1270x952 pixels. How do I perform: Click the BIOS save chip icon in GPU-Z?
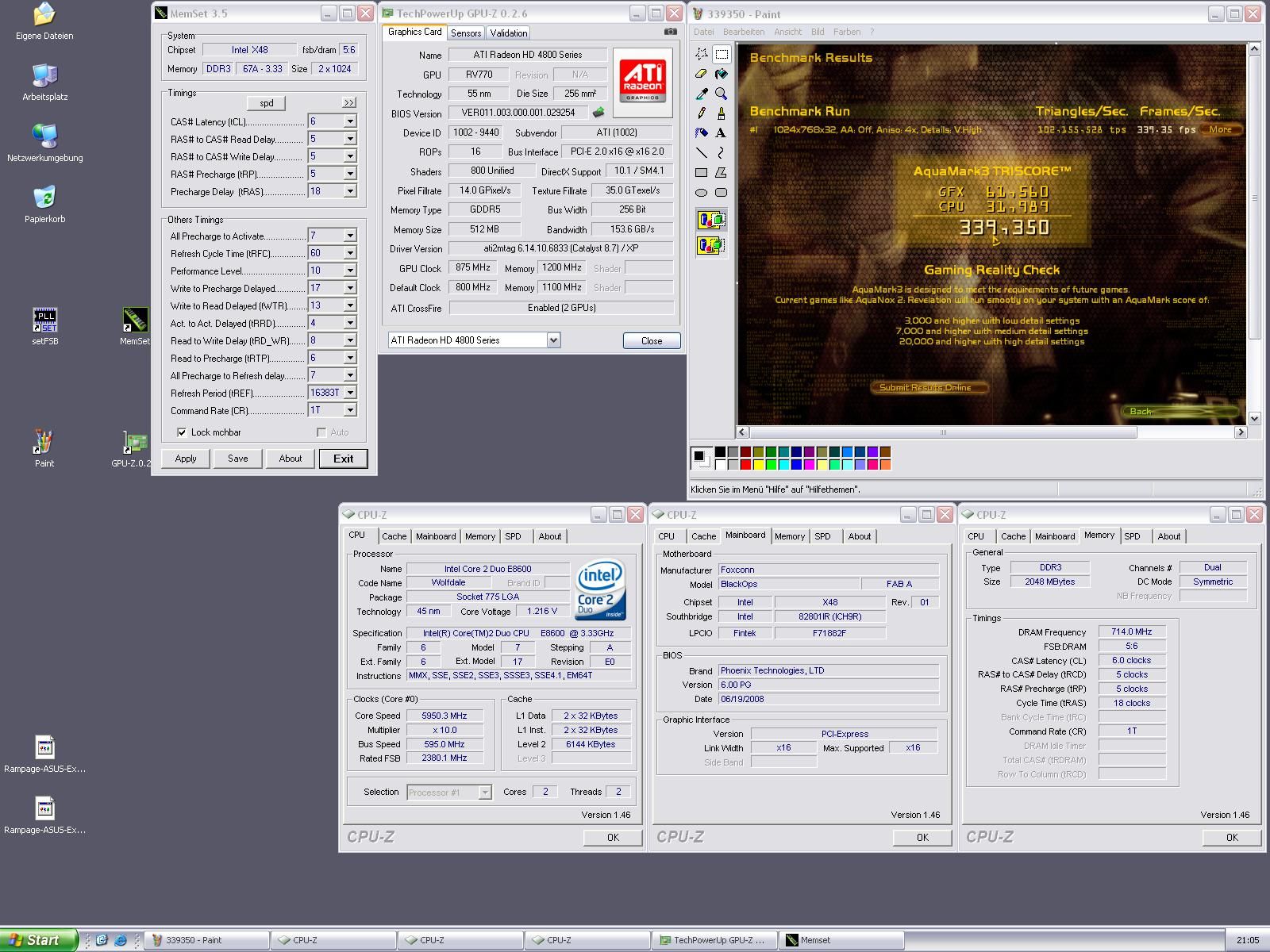tap(598, 113)
